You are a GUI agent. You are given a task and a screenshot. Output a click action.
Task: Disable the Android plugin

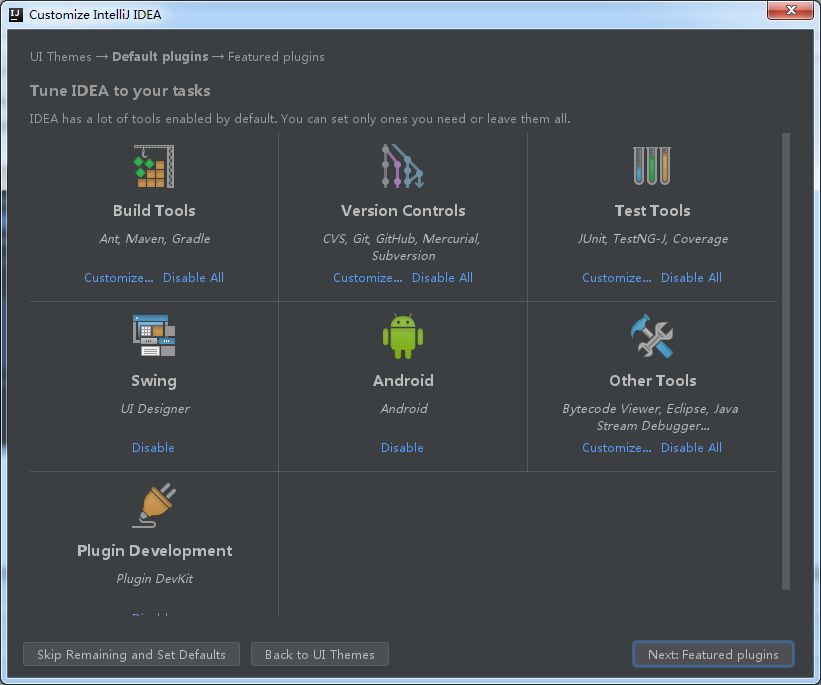click(x=402, y=448)
